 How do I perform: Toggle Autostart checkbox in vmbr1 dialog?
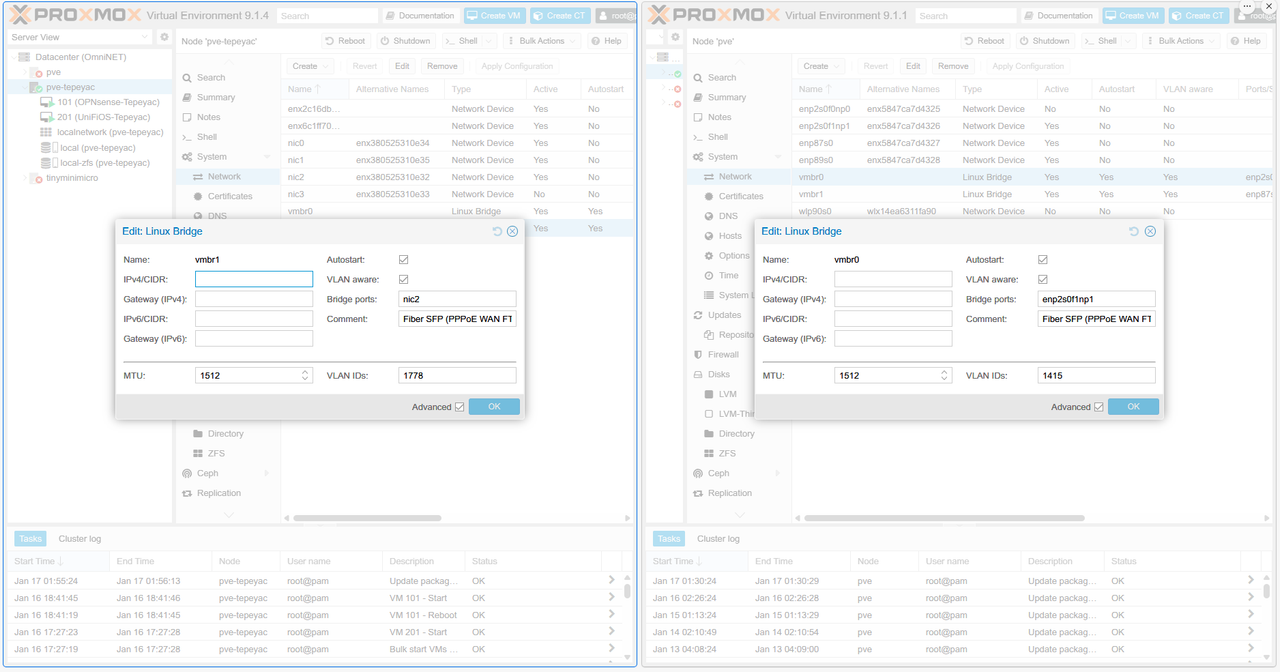pos(404,260)
